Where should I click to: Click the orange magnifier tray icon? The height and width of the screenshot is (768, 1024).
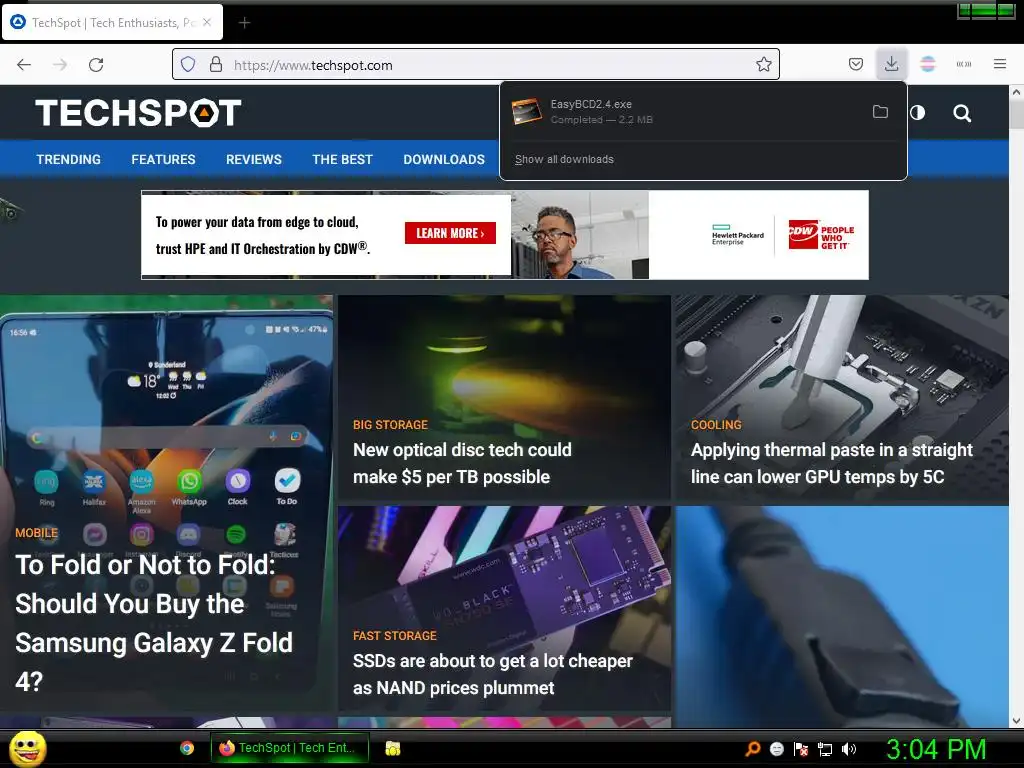click(x=753, y=749)
